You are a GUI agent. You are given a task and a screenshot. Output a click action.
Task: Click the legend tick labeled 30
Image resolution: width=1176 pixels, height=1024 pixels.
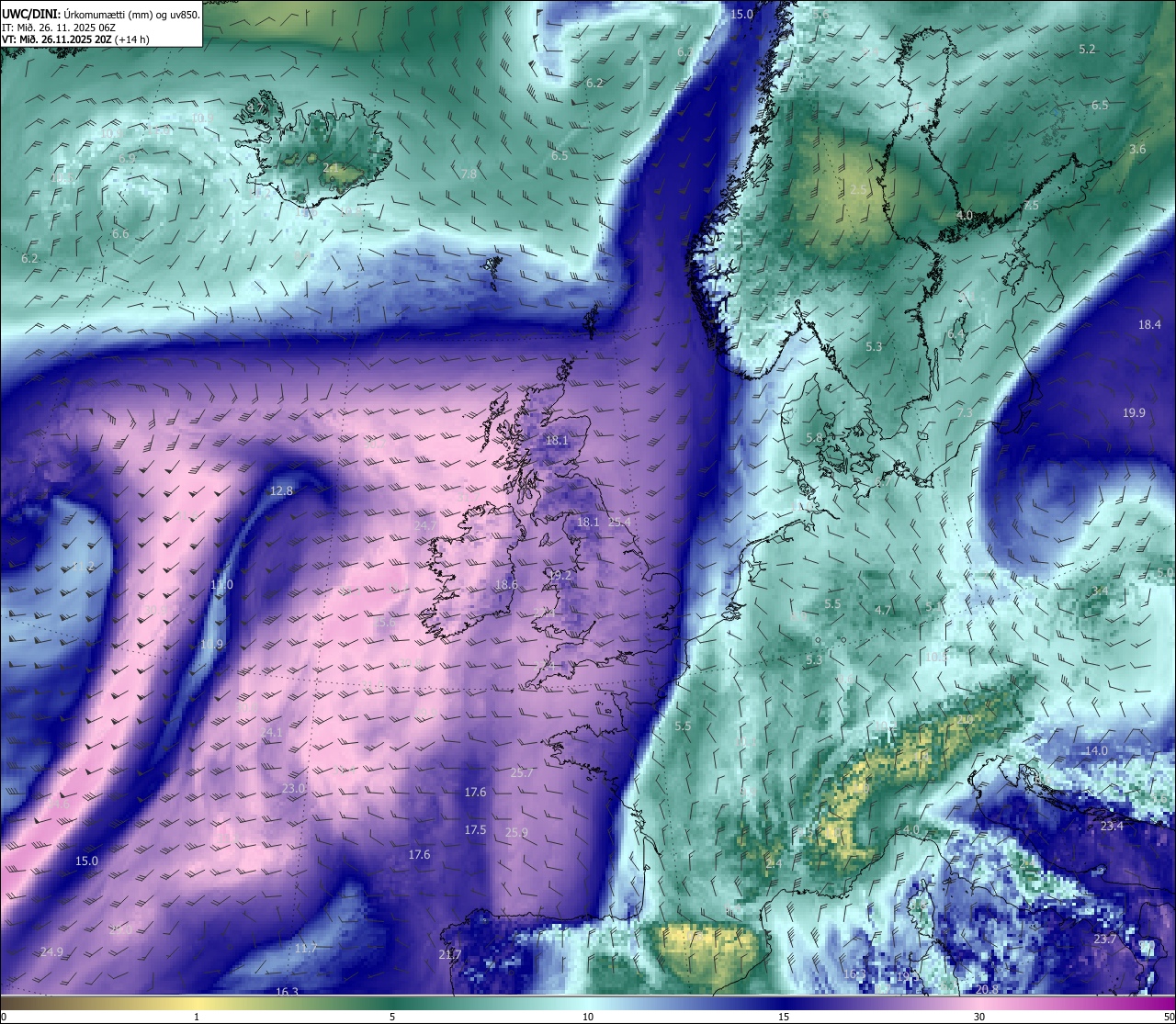click(x=979, y=1017)
